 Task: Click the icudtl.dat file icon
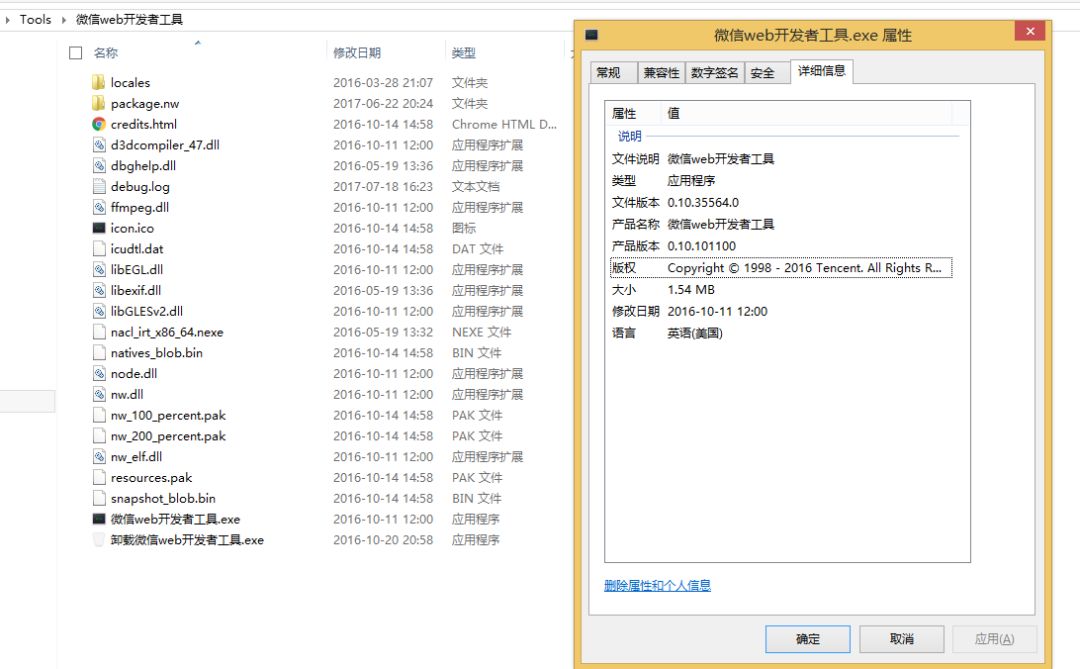point(98,249)
